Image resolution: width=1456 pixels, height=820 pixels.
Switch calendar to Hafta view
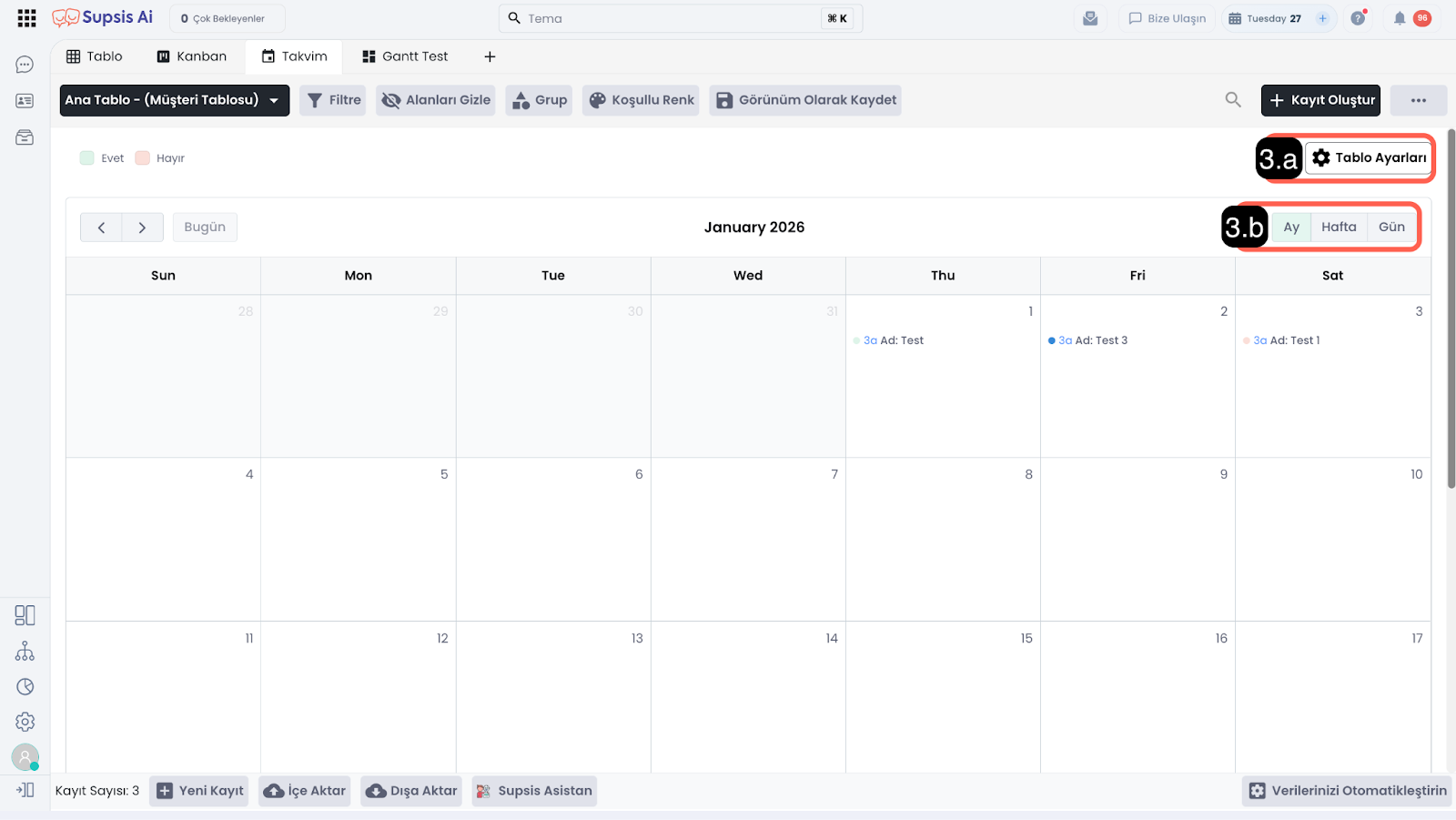click(x=1339, y=228)
